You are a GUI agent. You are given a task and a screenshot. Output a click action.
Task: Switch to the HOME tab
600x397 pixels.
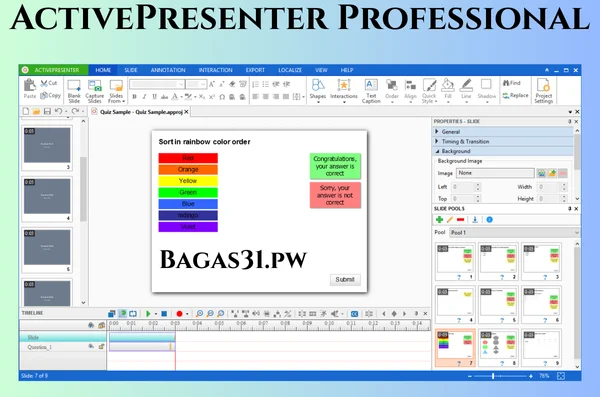103,70
